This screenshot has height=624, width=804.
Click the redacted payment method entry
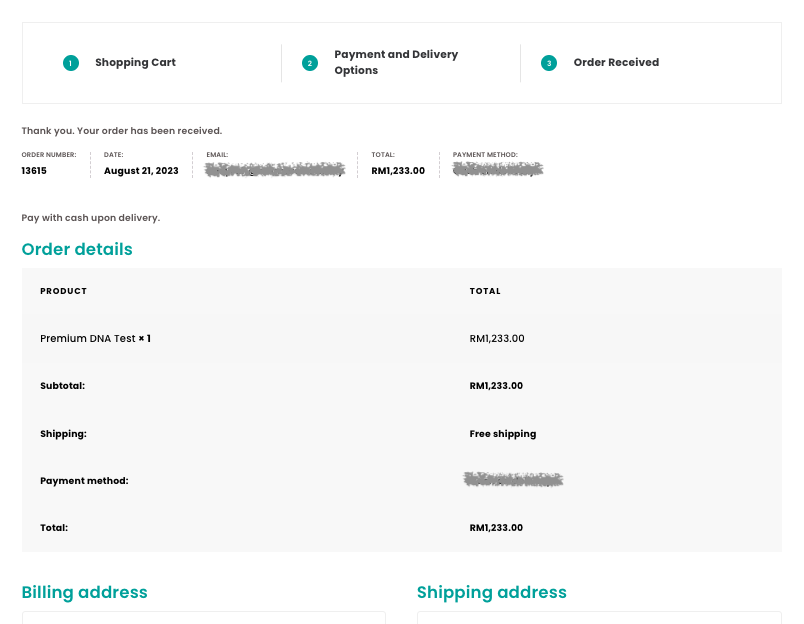point(497,168)
